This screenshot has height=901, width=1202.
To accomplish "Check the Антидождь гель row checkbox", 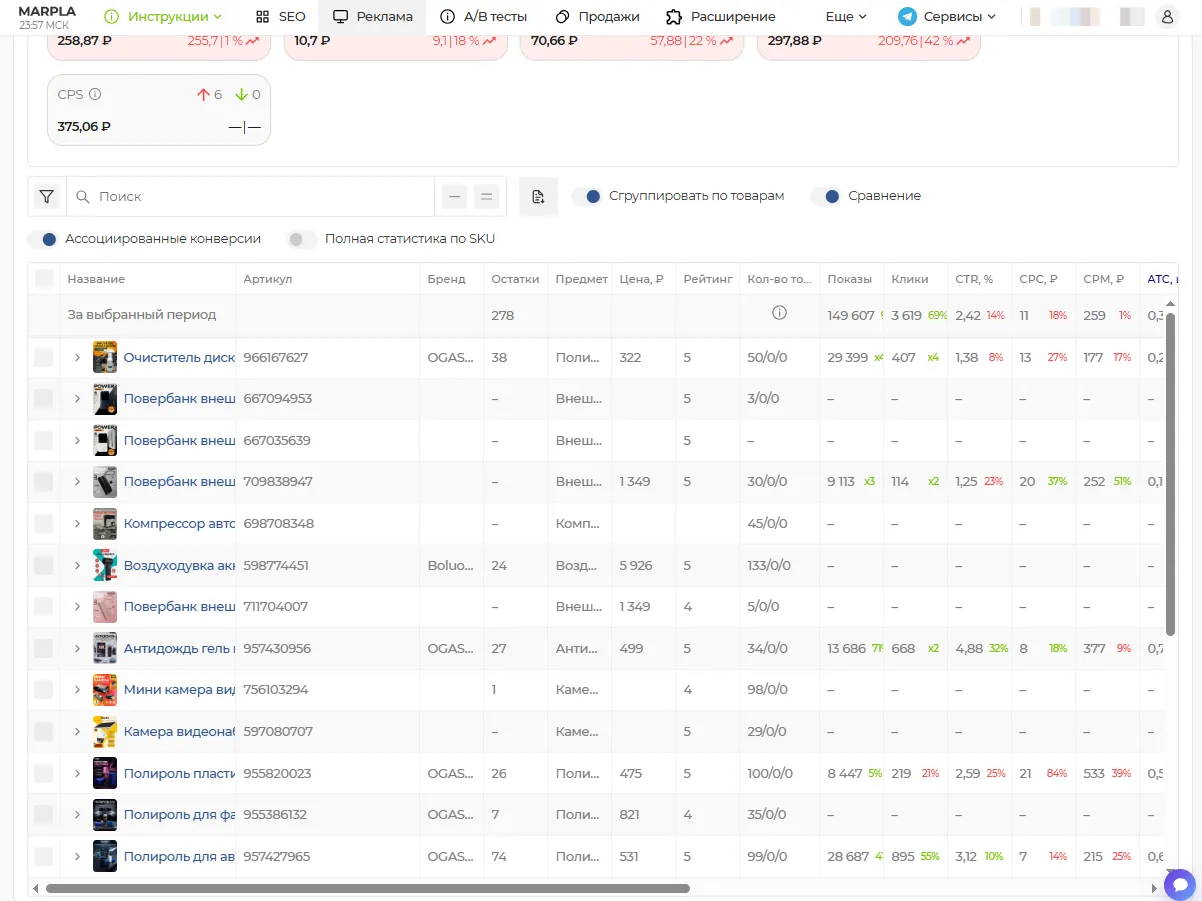I will pos(44,648).
